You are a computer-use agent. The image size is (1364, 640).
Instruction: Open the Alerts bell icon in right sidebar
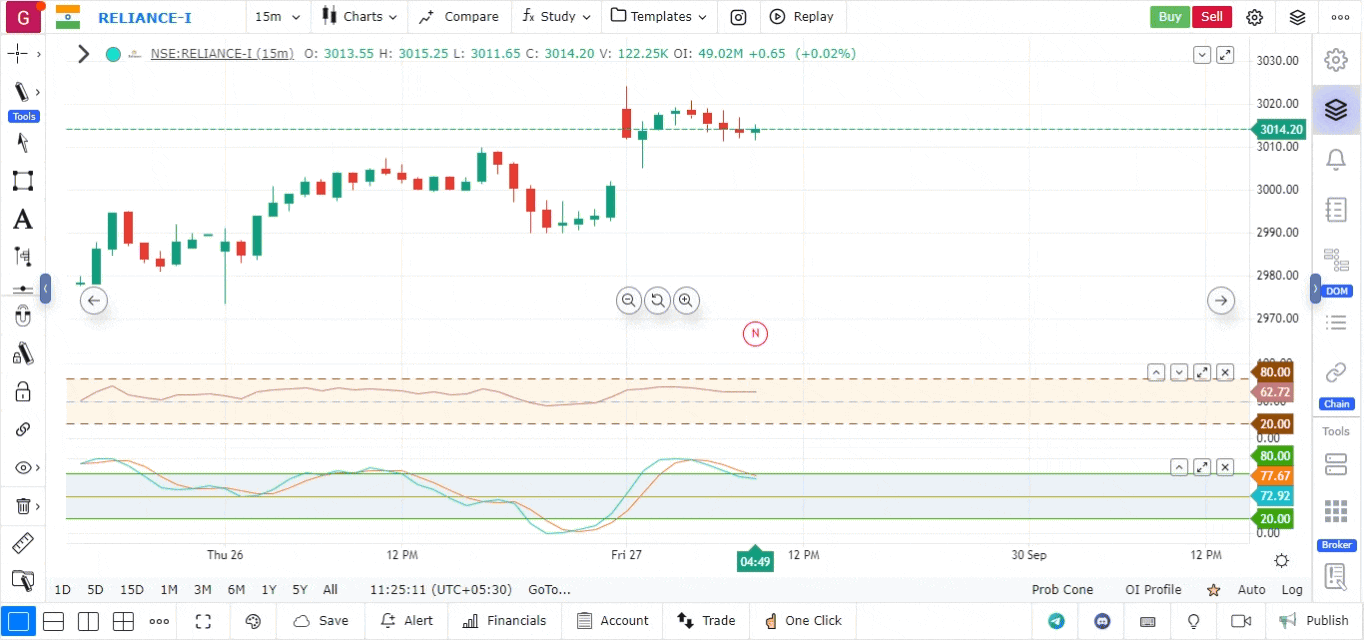point(1335,160)
